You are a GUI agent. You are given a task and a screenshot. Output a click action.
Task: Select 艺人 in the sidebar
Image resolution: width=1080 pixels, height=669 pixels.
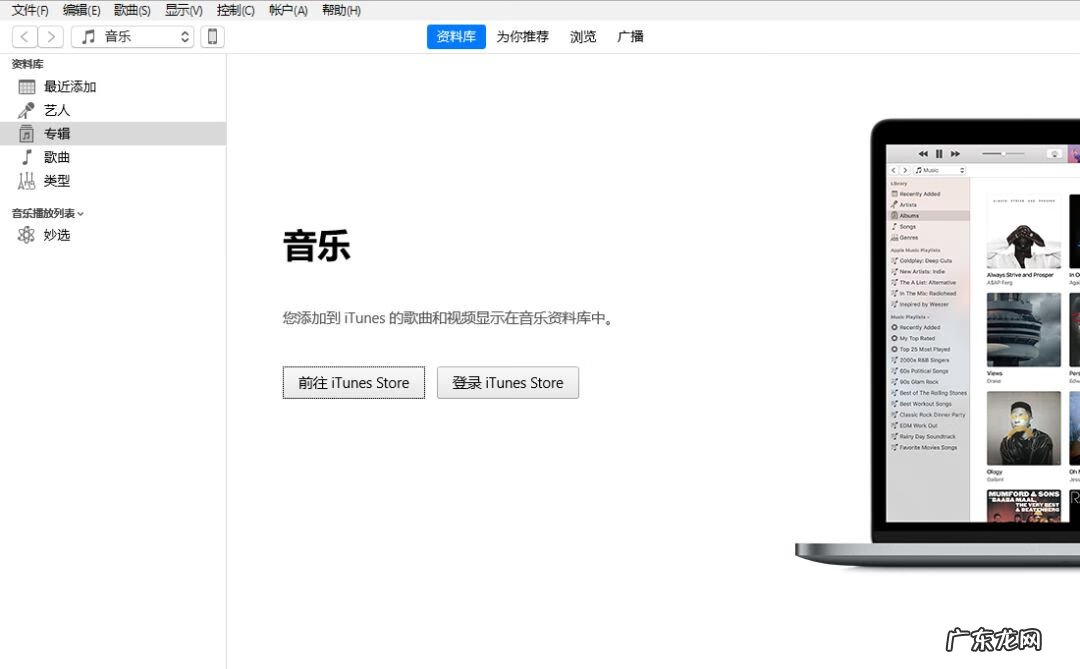113,110
